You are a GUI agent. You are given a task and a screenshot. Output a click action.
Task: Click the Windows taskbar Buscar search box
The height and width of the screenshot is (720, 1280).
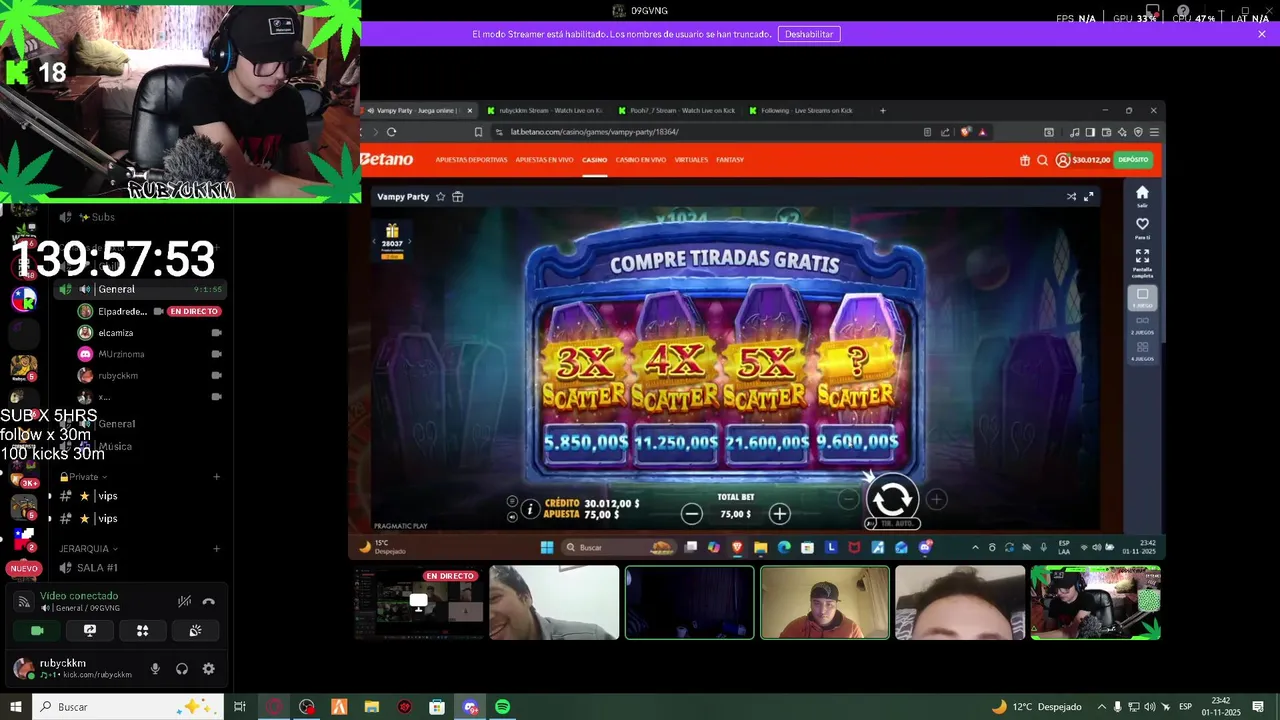coord(128,707)
